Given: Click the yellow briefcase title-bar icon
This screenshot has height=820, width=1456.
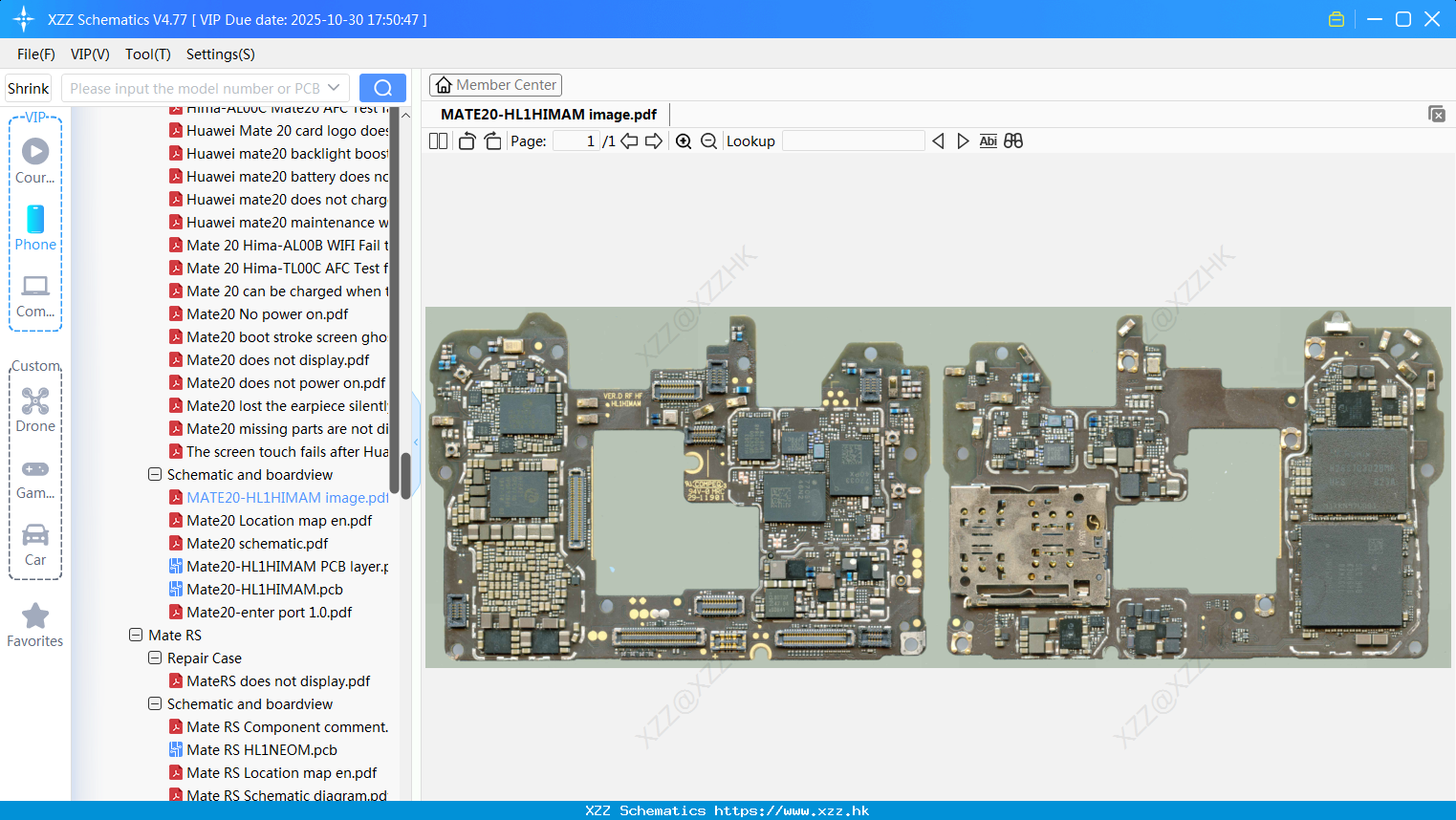Looking at the screenshot, I should (1336, 19).
